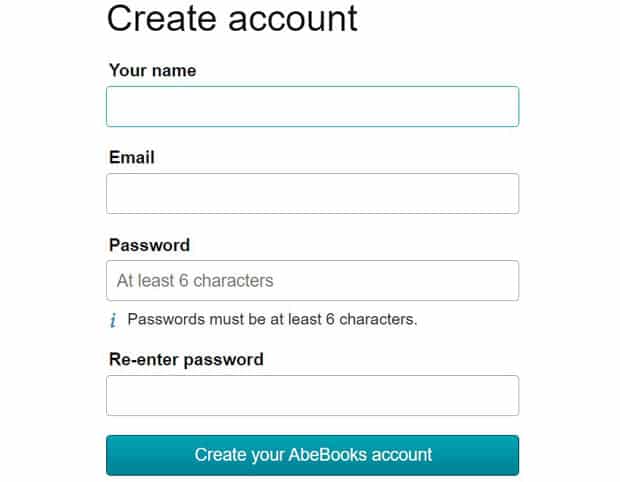Click the "At least 6 characters" placeholder text
620x482 pixels.
click(195, 281)
